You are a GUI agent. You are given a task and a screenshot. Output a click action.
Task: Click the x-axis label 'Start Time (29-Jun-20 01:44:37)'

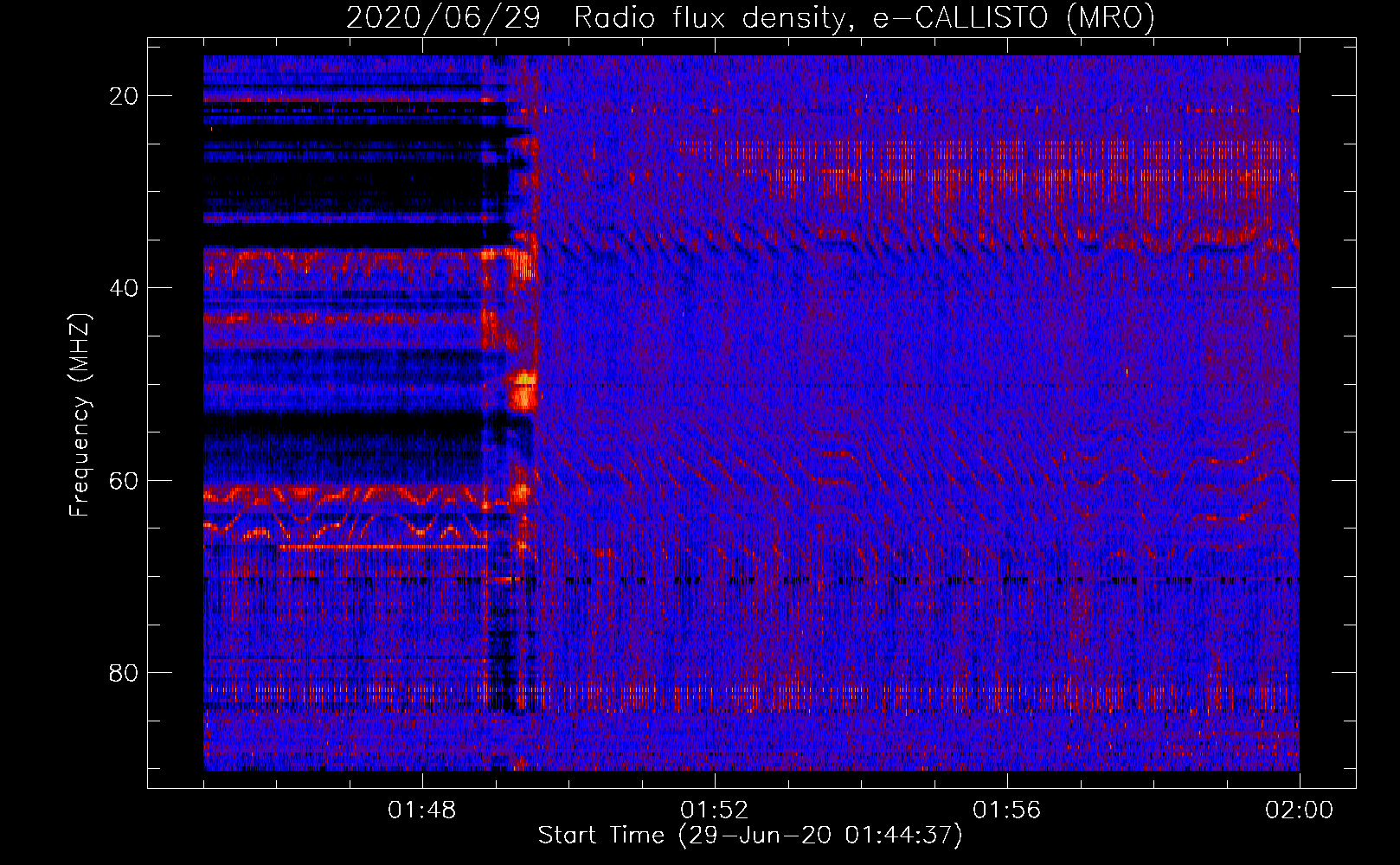pyautogui.click(x=750, y=836)
